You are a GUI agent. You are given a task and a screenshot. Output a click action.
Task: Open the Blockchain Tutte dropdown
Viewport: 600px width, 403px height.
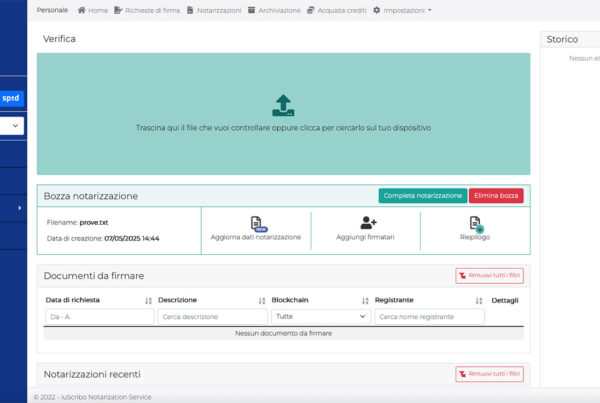point(321,317)
